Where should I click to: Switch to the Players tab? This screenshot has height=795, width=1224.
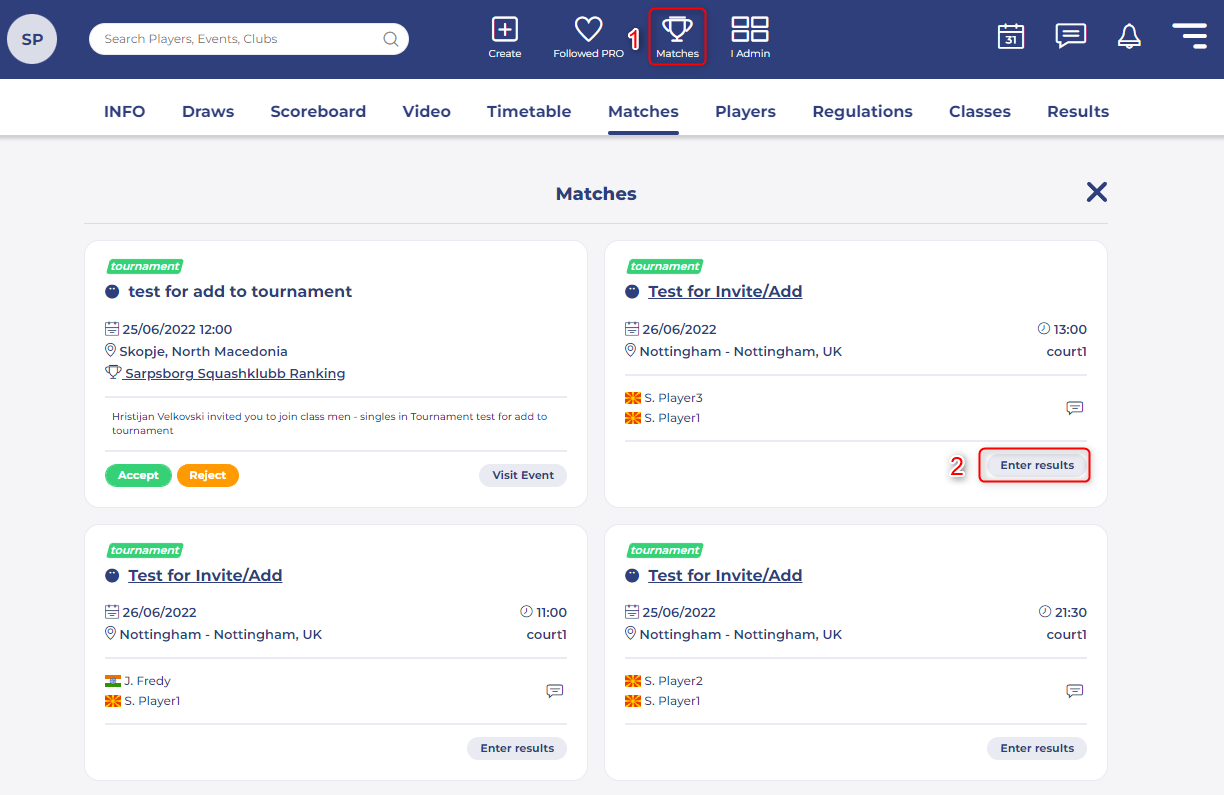tap(745, 112)
